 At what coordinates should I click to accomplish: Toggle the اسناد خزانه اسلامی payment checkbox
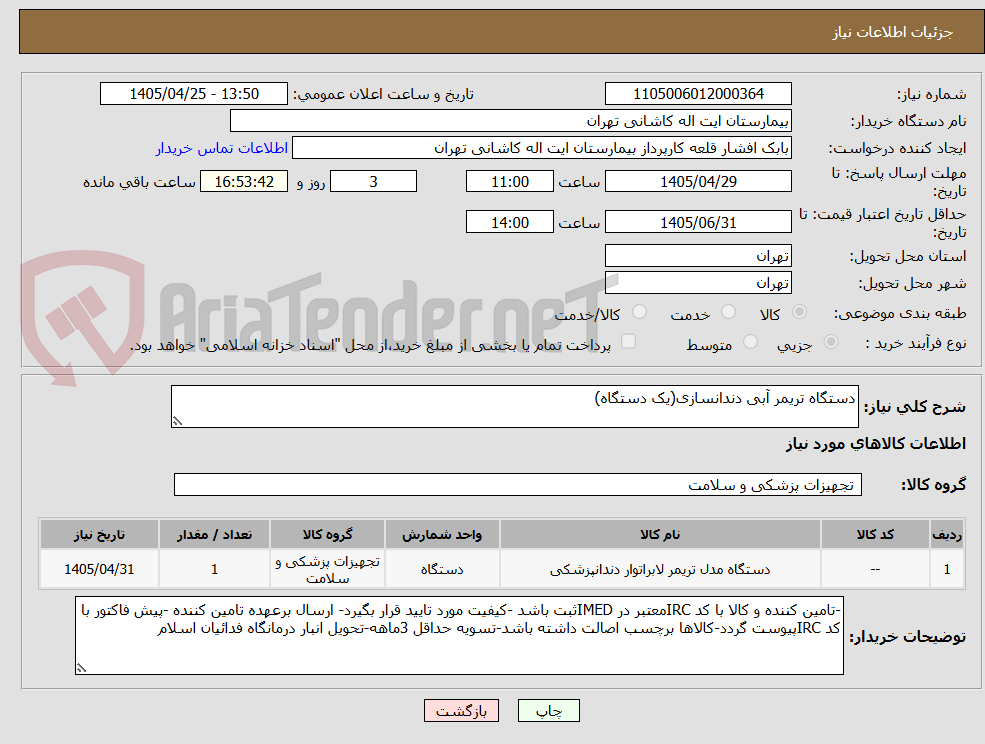tap(628, 341)
